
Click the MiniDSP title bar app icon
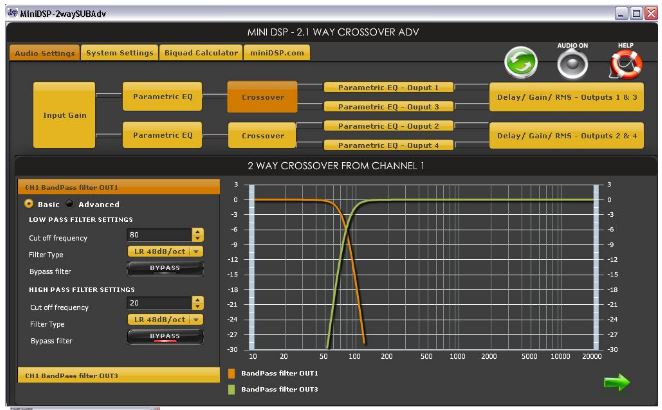13,13
